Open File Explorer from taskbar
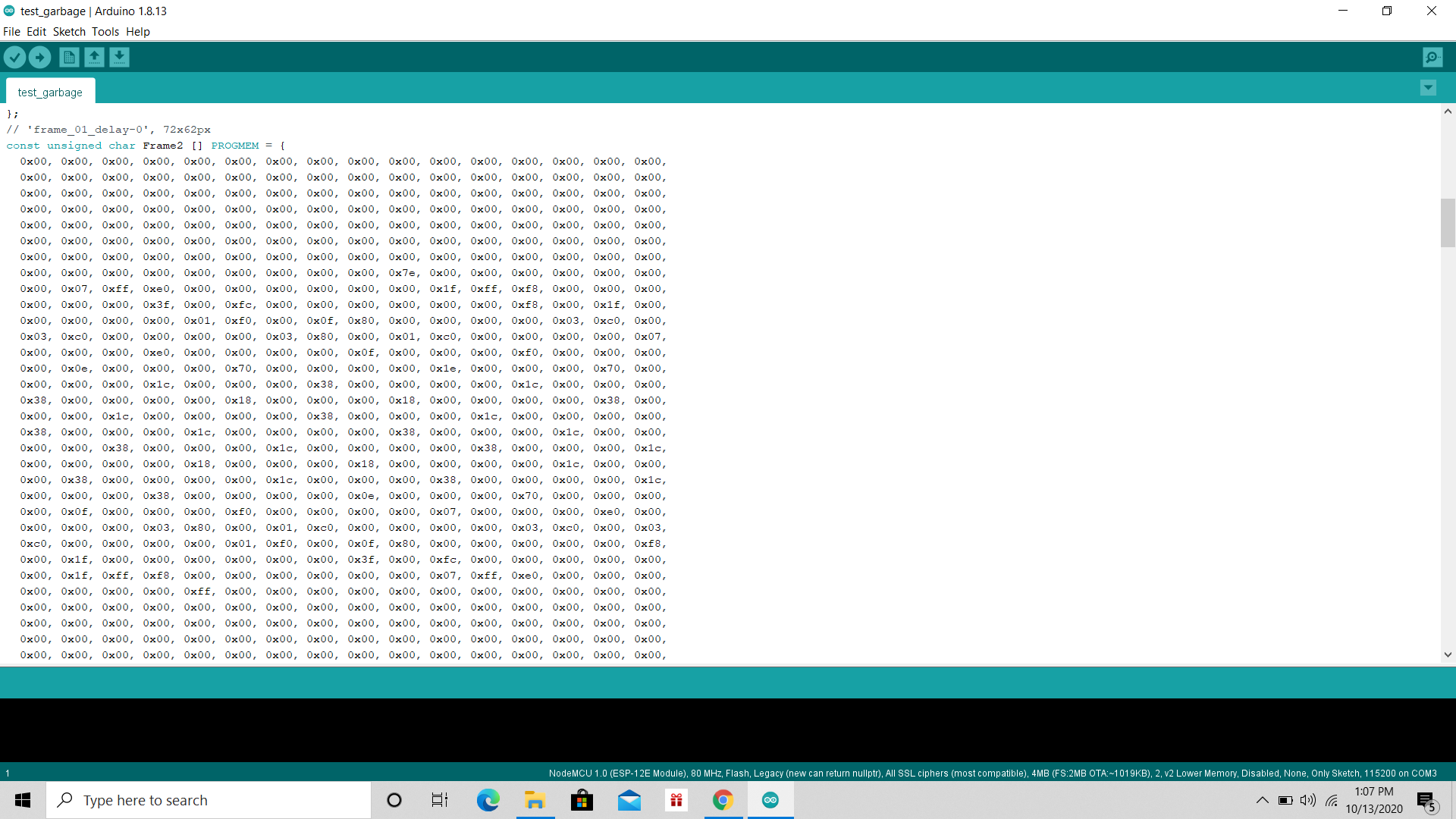 coord(535,800)
